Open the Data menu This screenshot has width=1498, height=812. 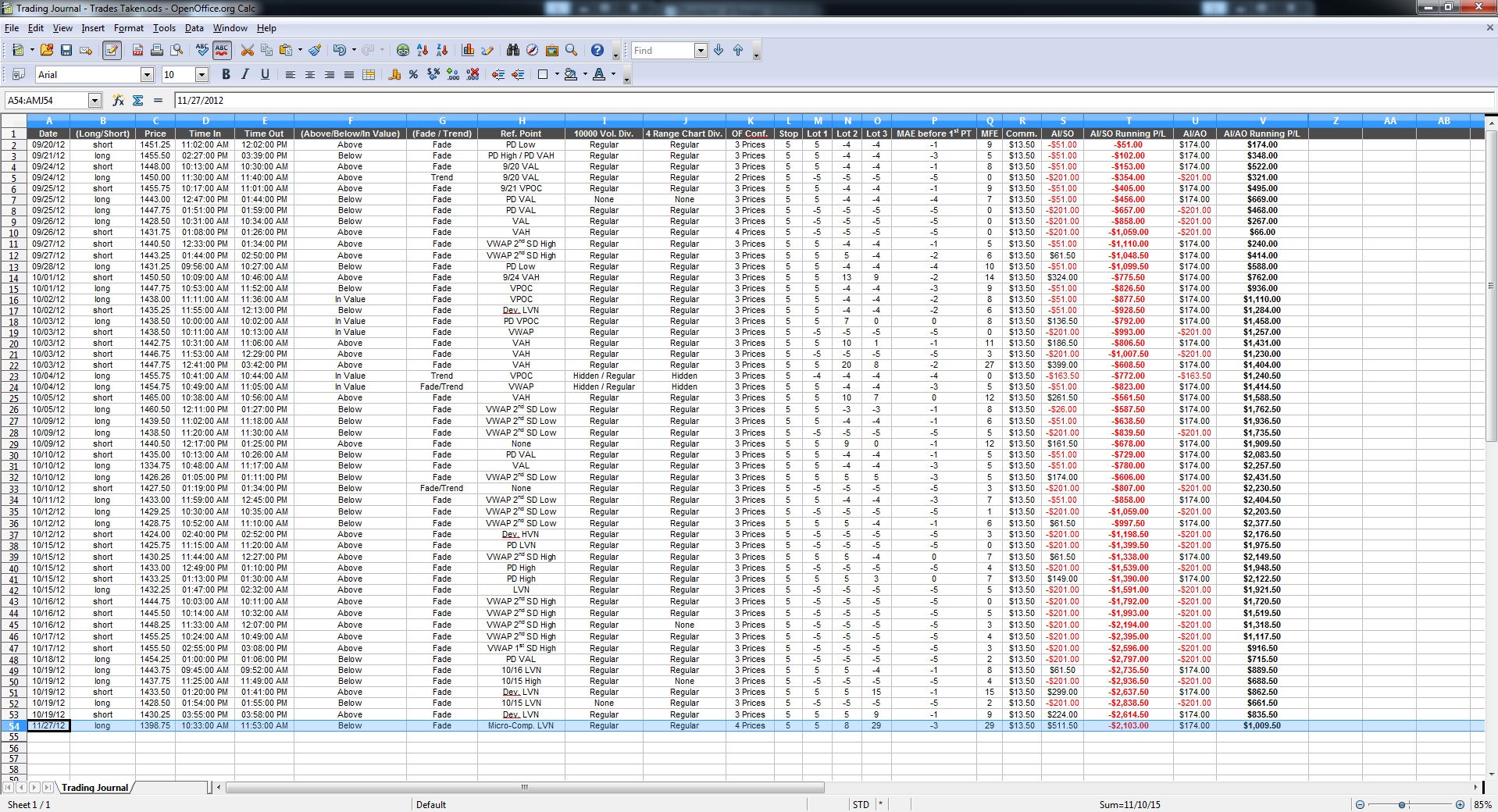[194, 28]
